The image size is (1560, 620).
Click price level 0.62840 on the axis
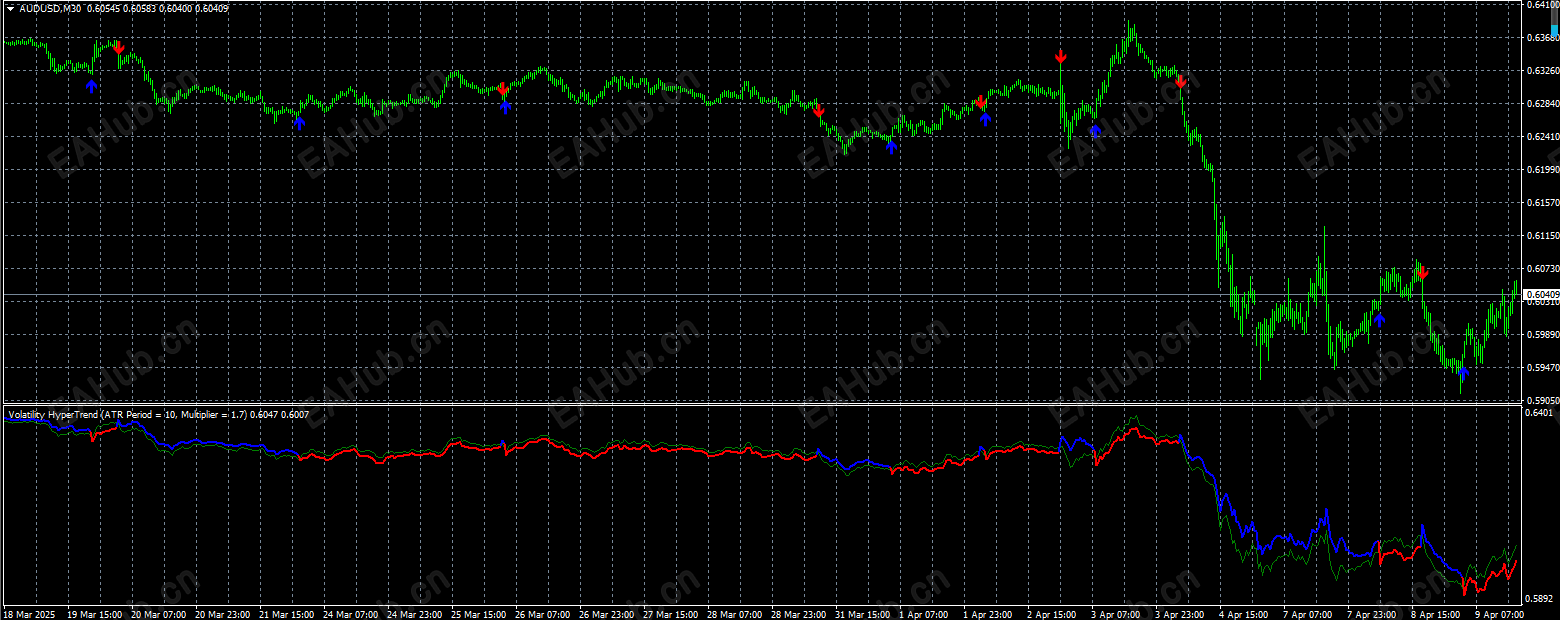(1541, 104)
